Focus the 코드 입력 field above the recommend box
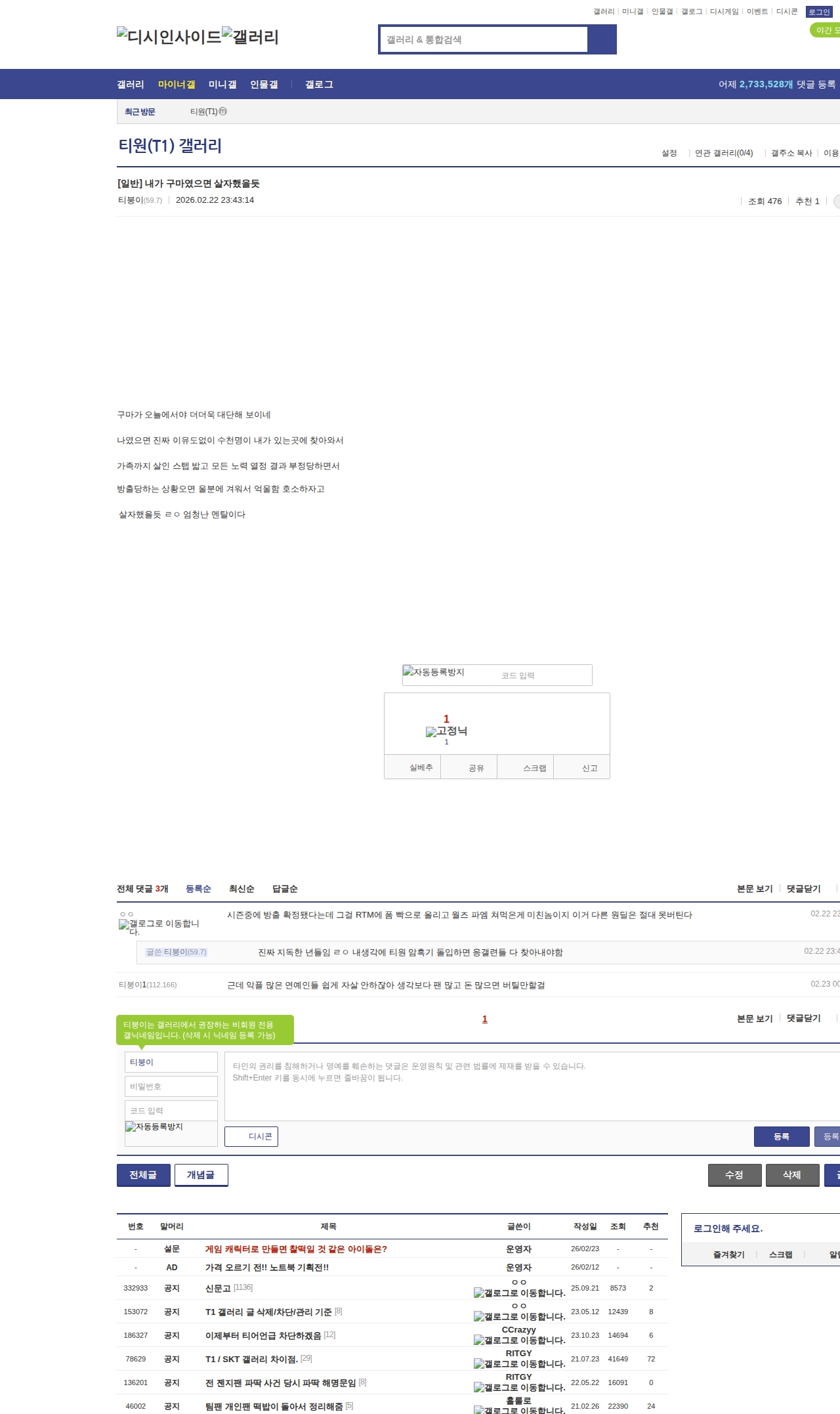Viewport: 840px width, 1414px height. (x=545, y=675)
